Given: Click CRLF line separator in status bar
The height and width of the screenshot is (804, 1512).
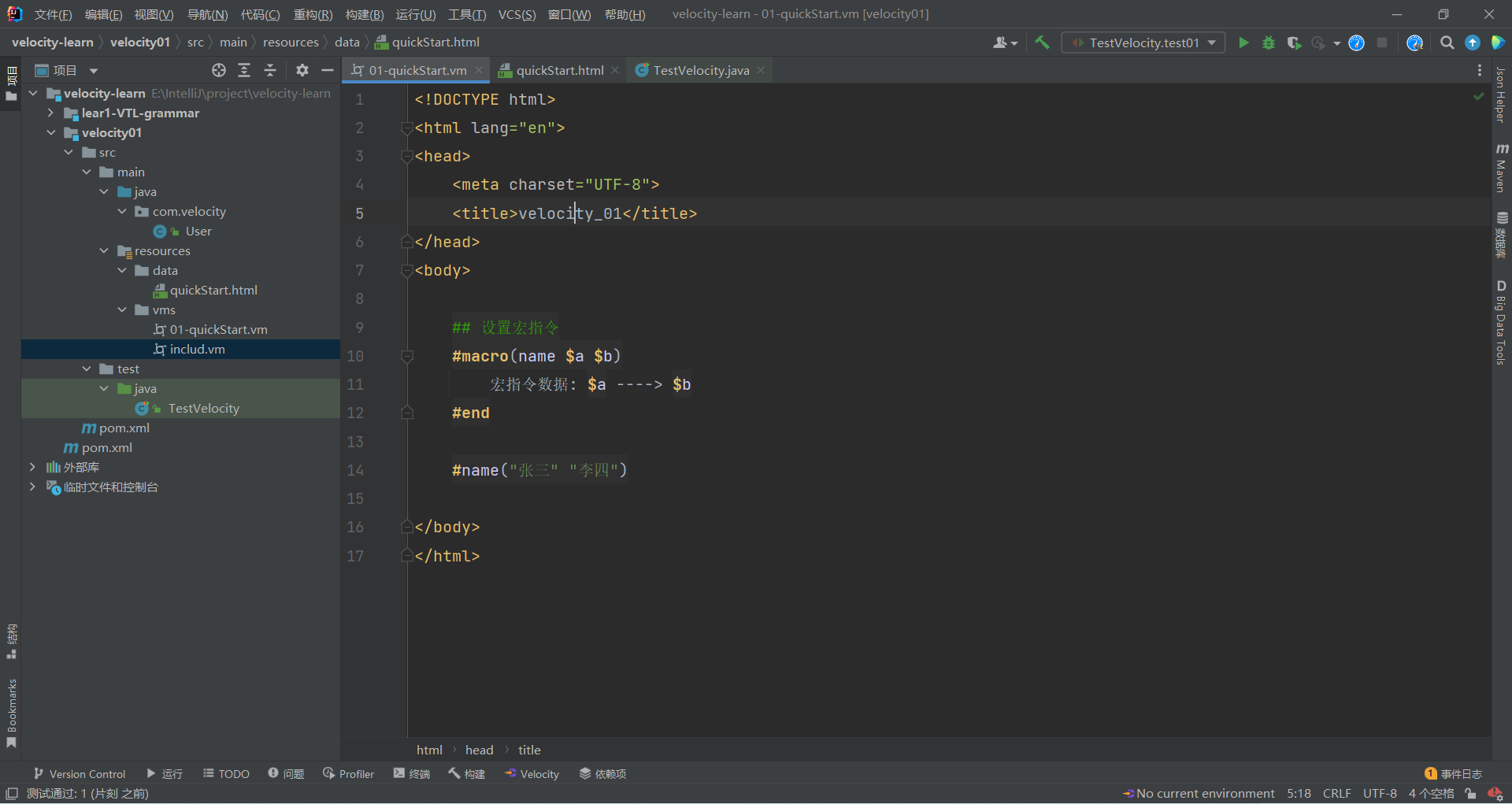Looking at the screenshot, I should click(x=1336, y=794).
